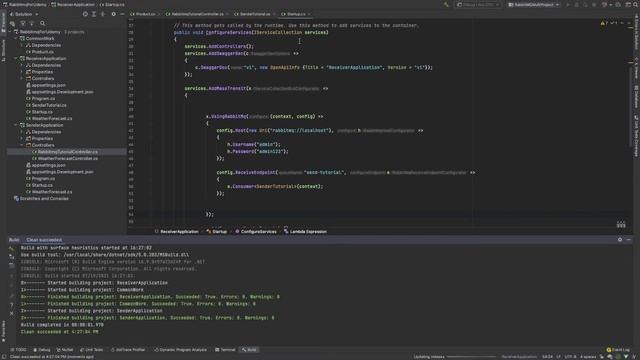
Task: Expand Properties under ReceiverApplication
Action: (x=22, y=72)
